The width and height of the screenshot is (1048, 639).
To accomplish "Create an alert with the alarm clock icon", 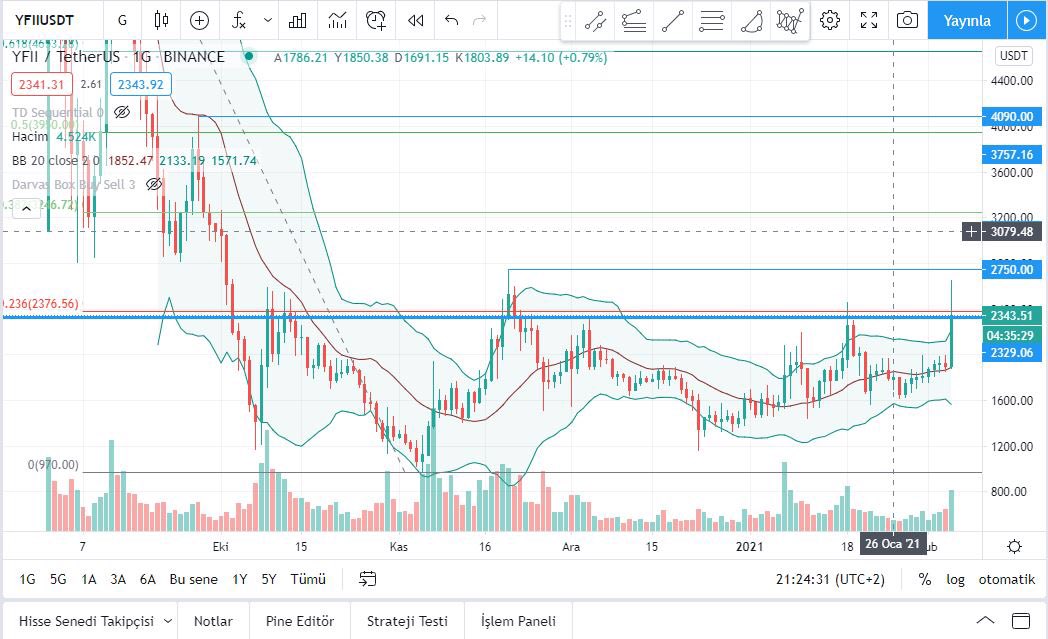I will (376, 20).
